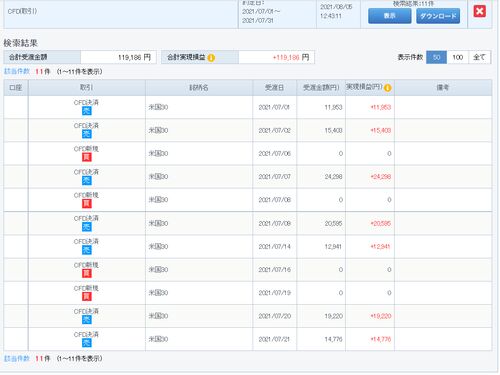Click the date range 2021/07/01～2021/07/31
This screenshot has width=500, height=375.
tap(261, 16)
